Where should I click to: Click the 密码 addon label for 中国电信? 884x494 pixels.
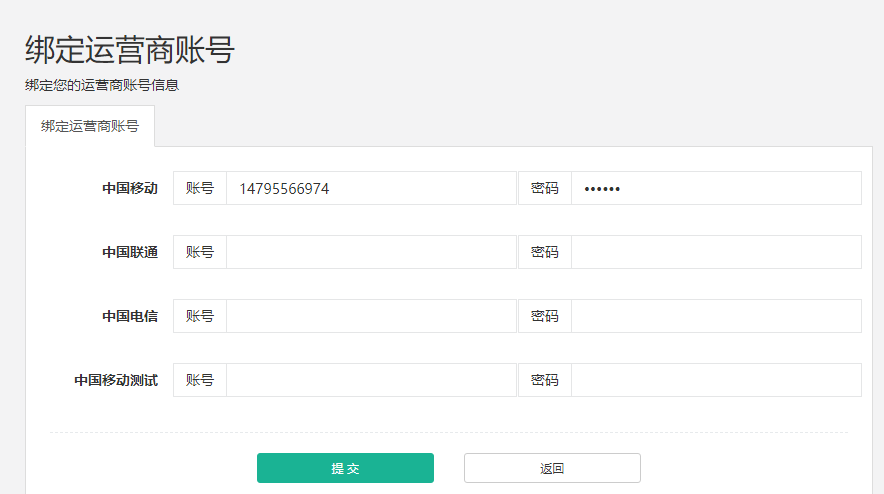coord(545,316)
